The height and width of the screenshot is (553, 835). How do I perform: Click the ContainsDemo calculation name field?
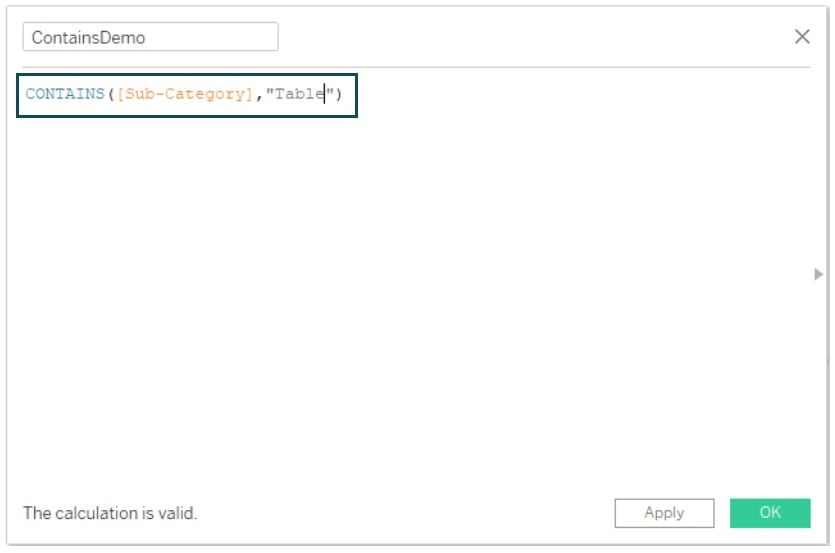[150, 37]
